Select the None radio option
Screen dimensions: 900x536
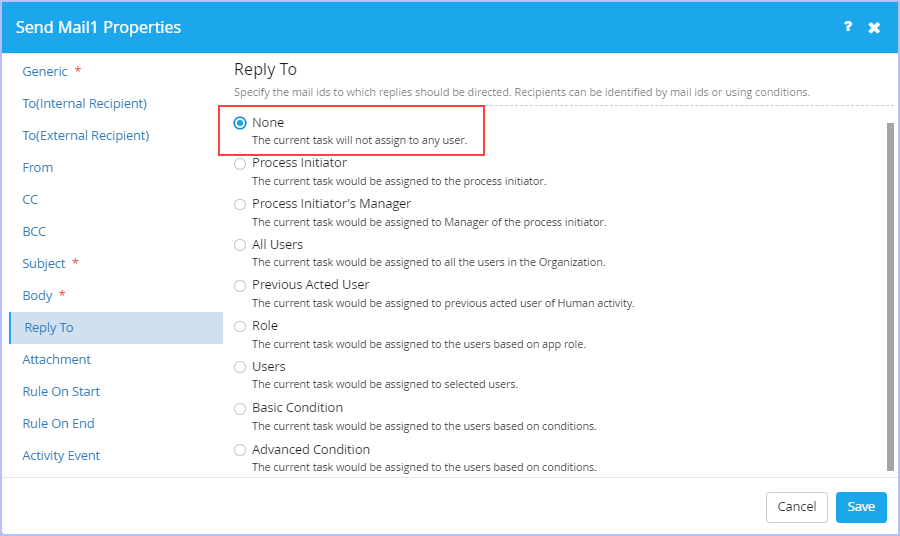[240, 123]
